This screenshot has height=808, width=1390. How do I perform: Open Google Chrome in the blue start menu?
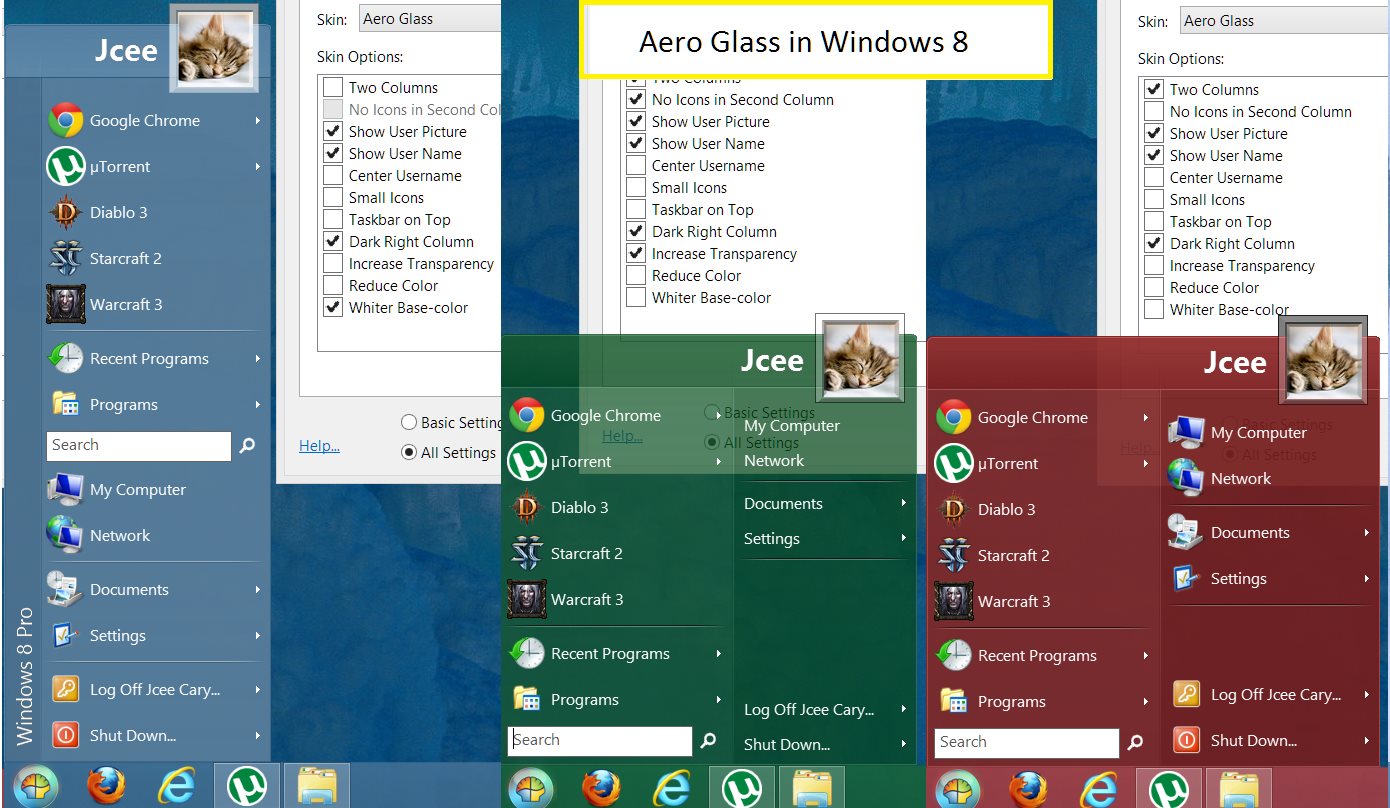[144, 120]
